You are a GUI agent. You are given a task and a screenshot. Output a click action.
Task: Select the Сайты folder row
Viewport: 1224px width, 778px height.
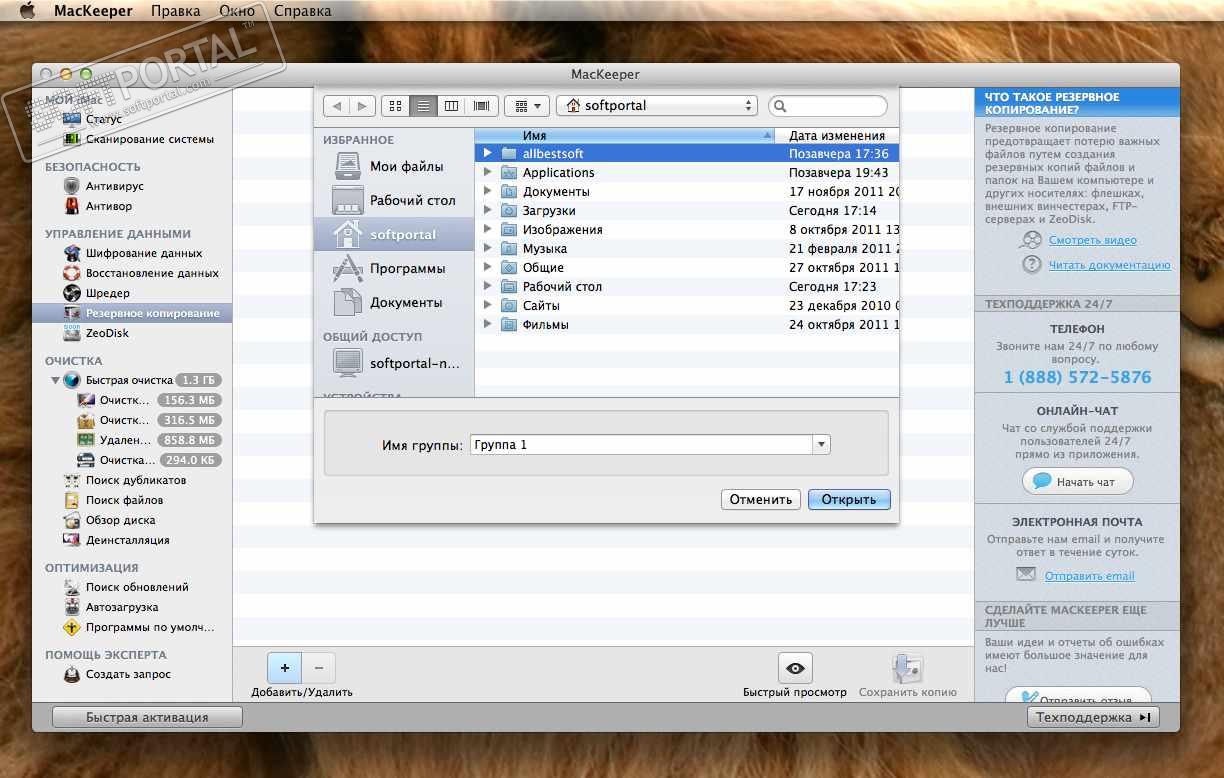tap(687, 305)
